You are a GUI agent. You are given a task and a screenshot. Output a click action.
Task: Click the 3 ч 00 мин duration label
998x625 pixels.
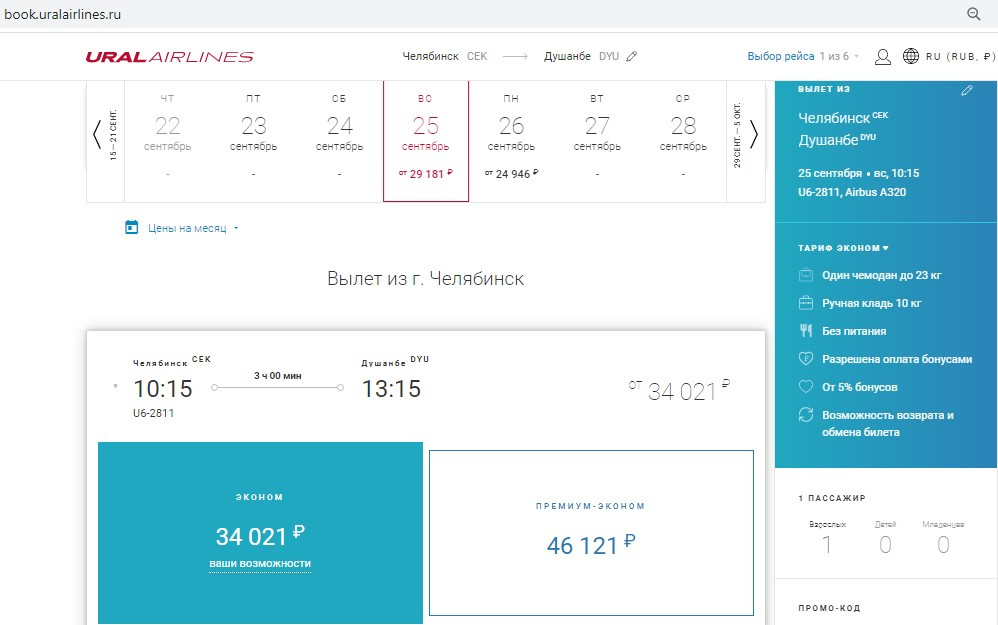coord(278,376)
